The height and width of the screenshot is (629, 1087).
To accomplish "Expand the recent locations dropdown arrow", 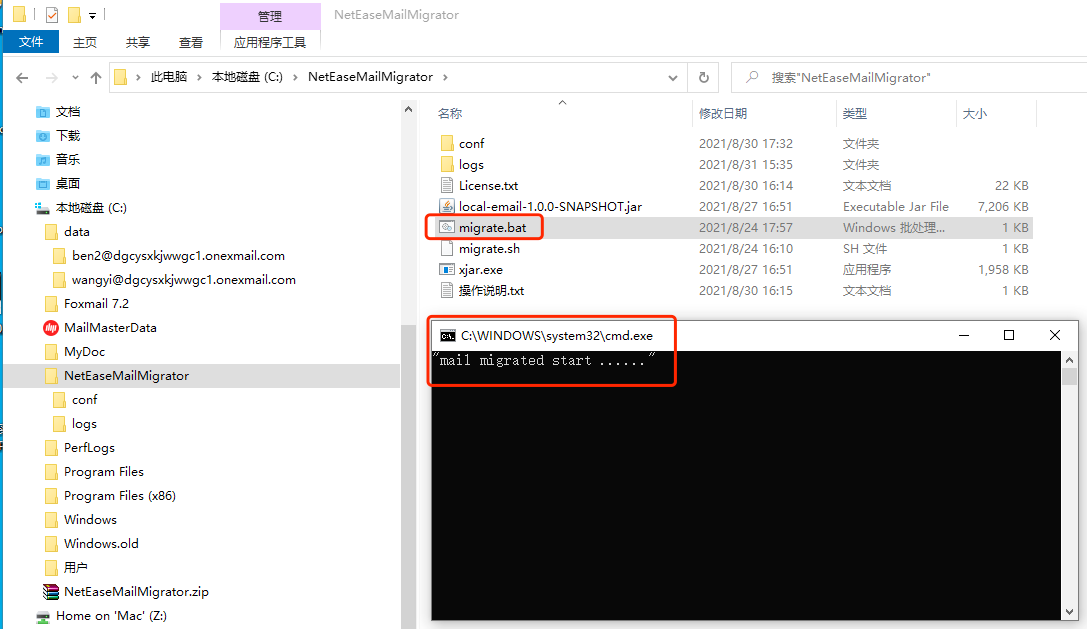I will click(x=75, y=78).
